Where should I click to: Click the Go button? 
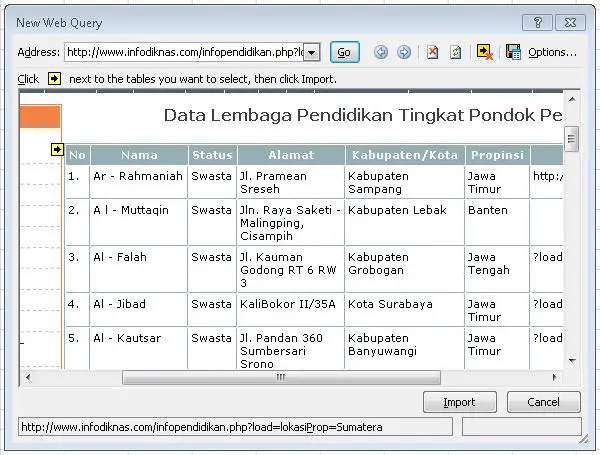(344, 52)
